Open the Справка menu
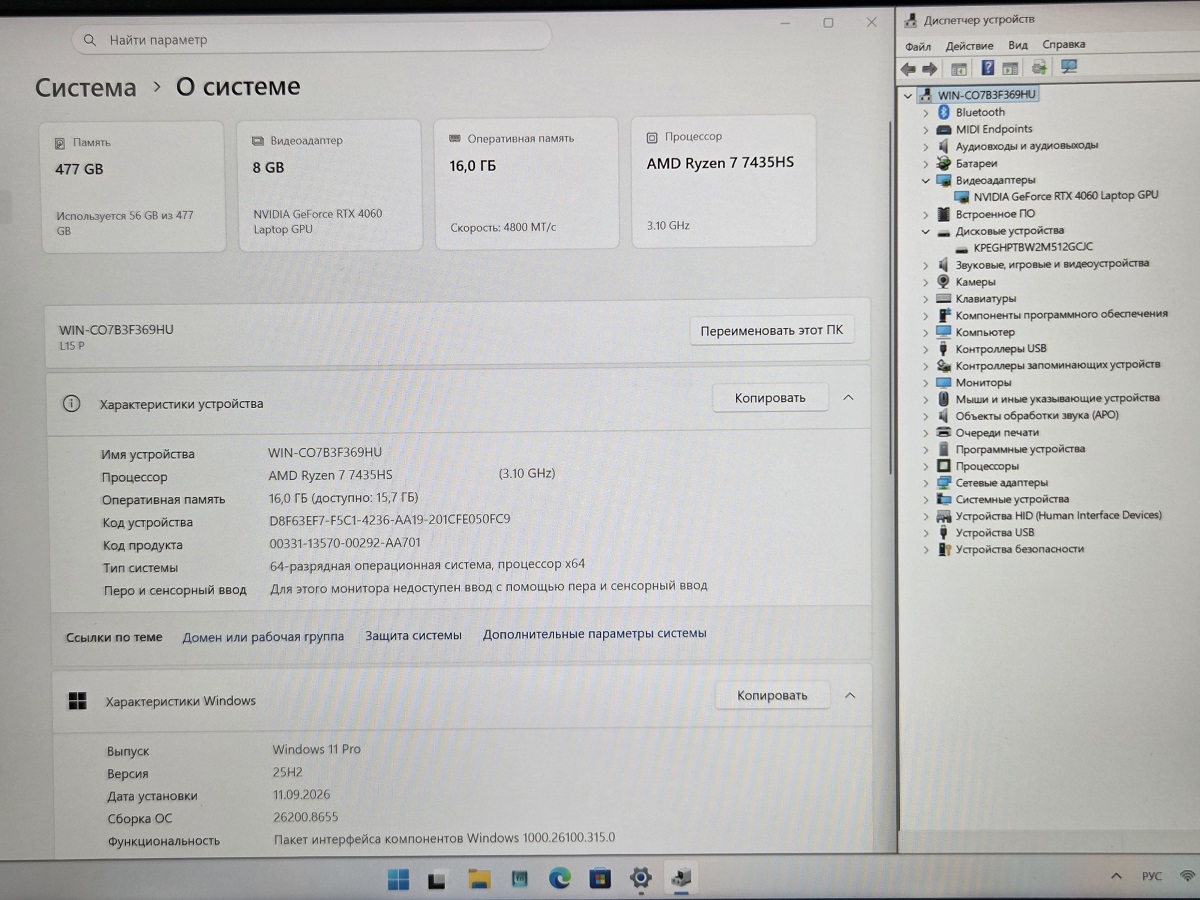 pyautogui.click(x=1063, y=45)
